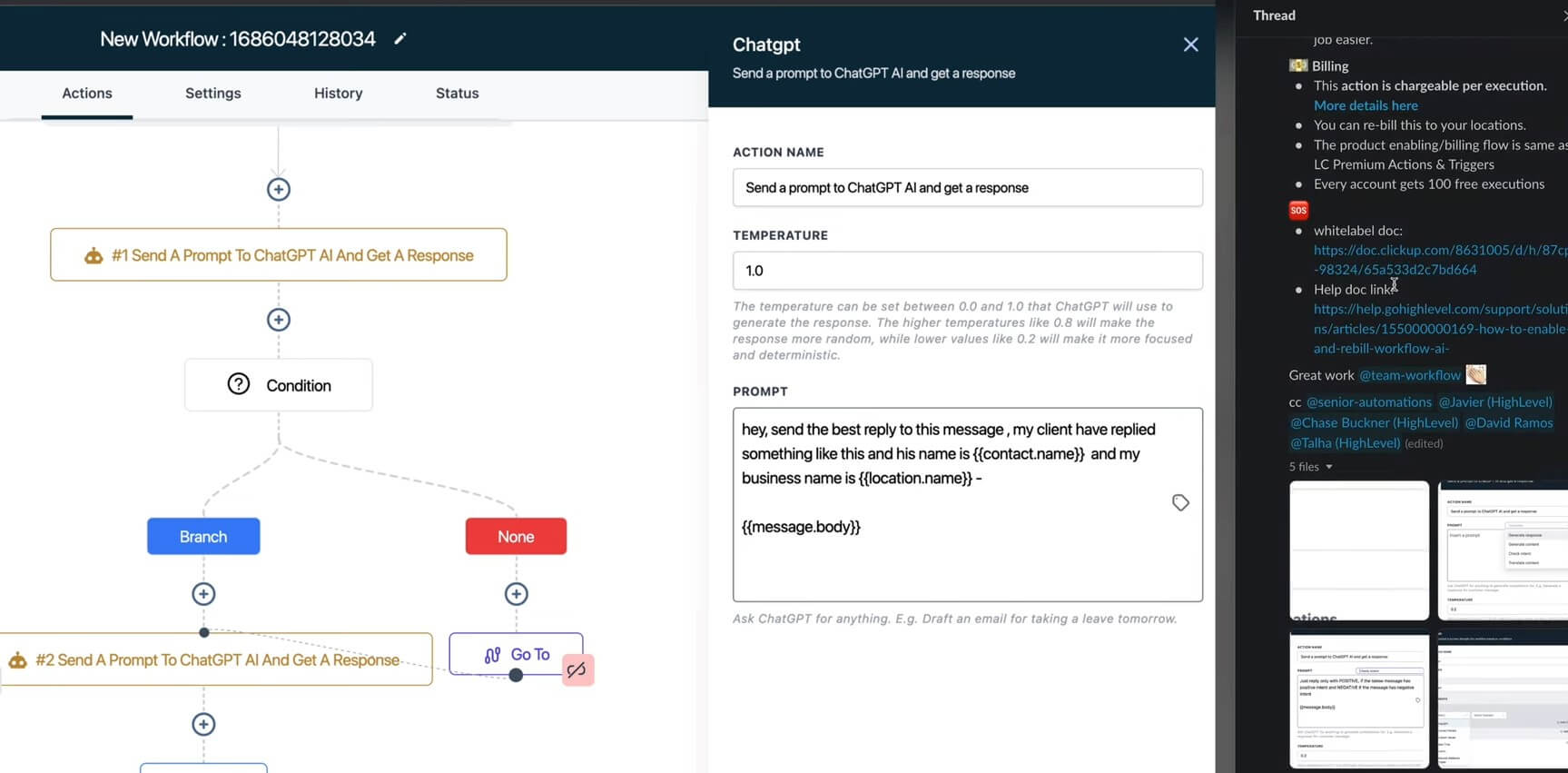Screen dimensions: 1568x773
Task: Click the Action Name input field
Action: pos(968,188)
